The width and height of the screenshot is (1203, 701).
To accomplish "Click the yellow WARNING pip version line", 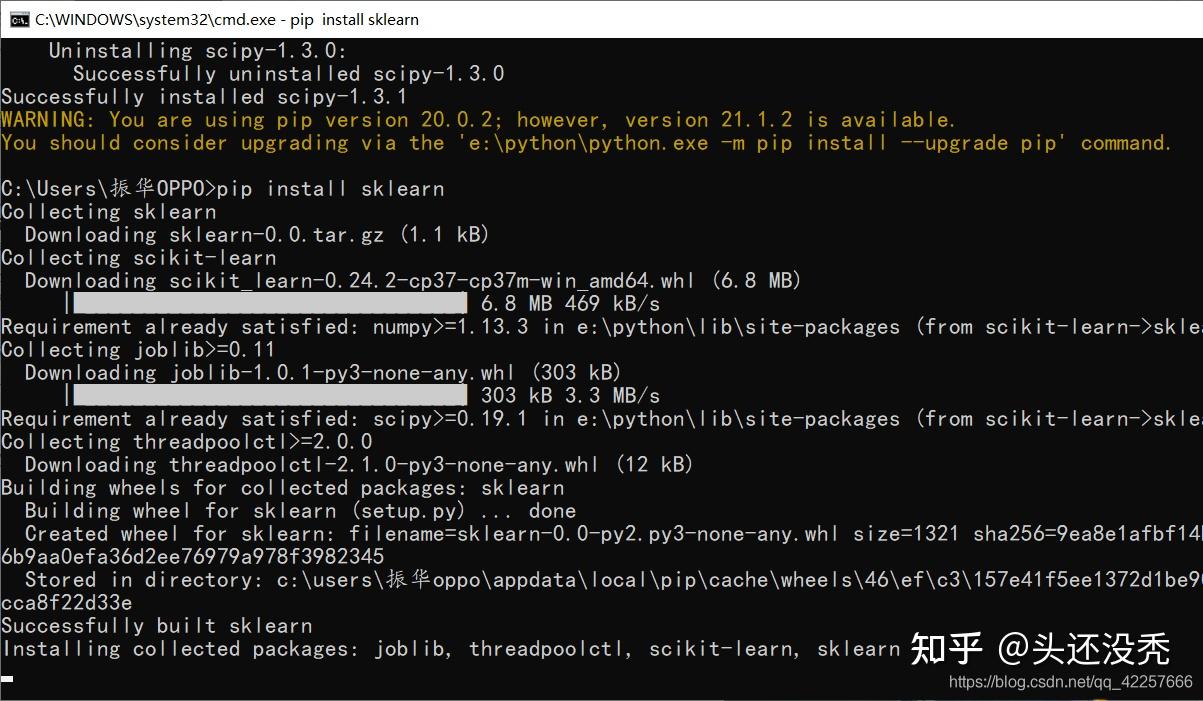I will [479, 120].
